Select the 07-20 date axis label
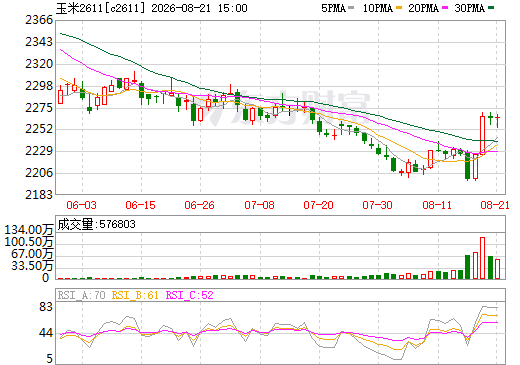The image size is (520, 365). point(318,205)
